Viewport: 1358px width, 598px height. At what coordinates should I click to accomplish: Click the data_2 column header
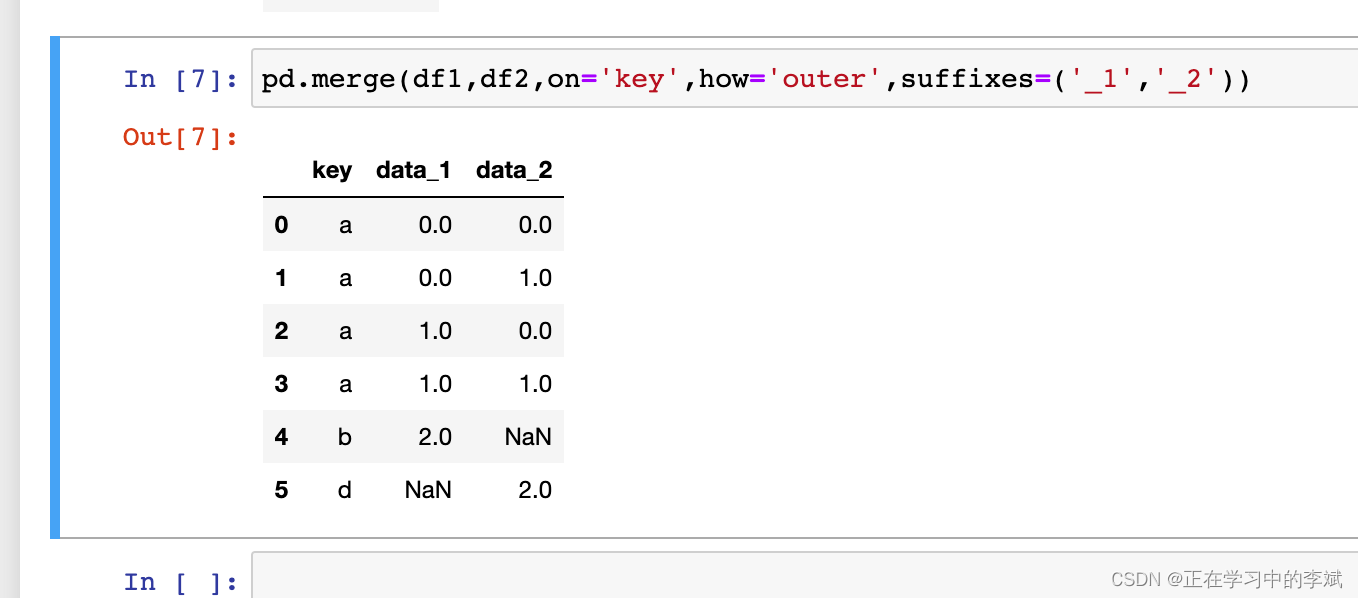point(514,170)
